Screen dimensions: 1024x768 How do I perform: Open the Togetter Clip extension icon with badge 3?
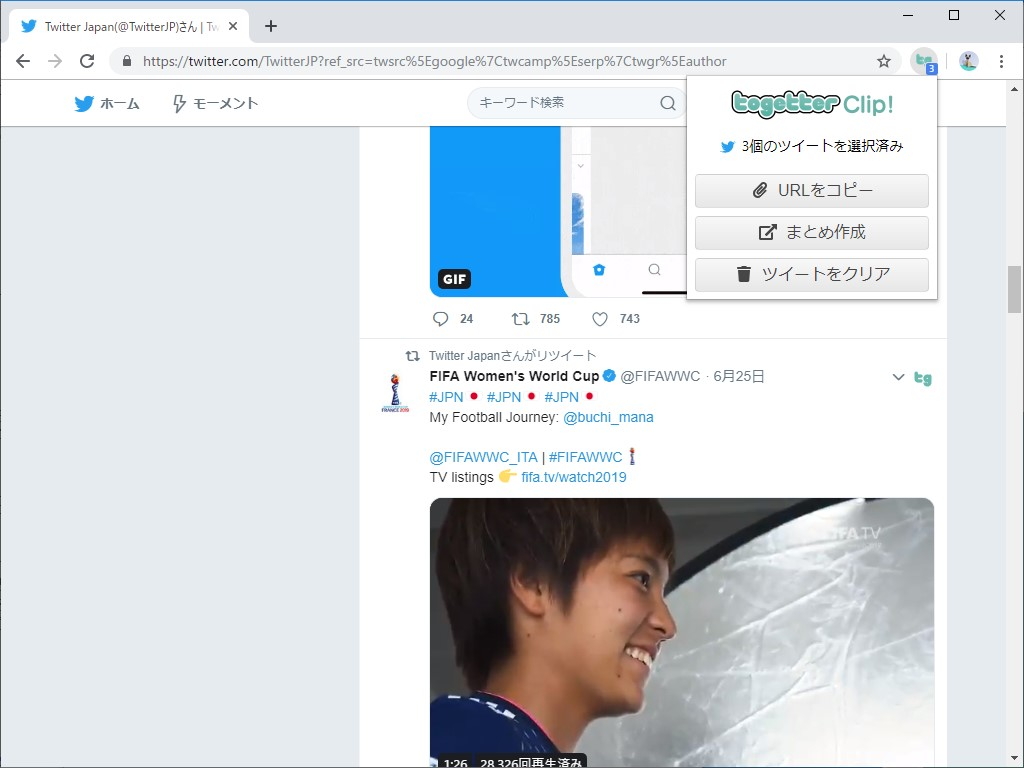point(922,61)
